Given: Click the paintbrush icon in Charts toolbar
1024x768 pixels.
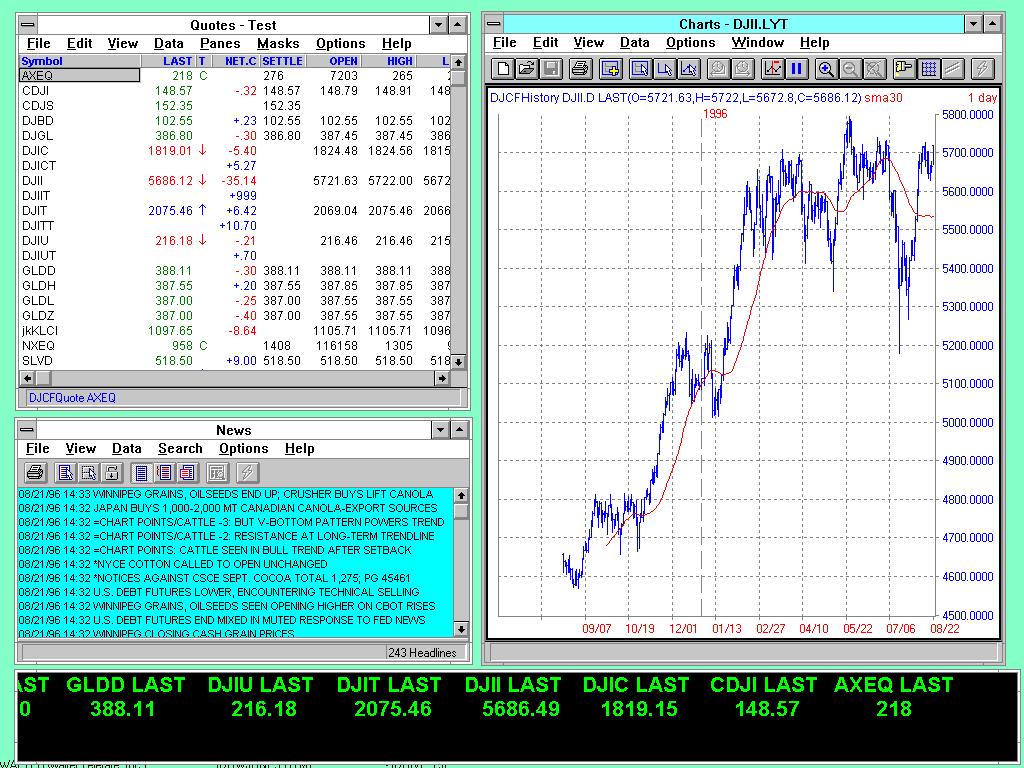Looking at the screenshot, I should [904, 69].
